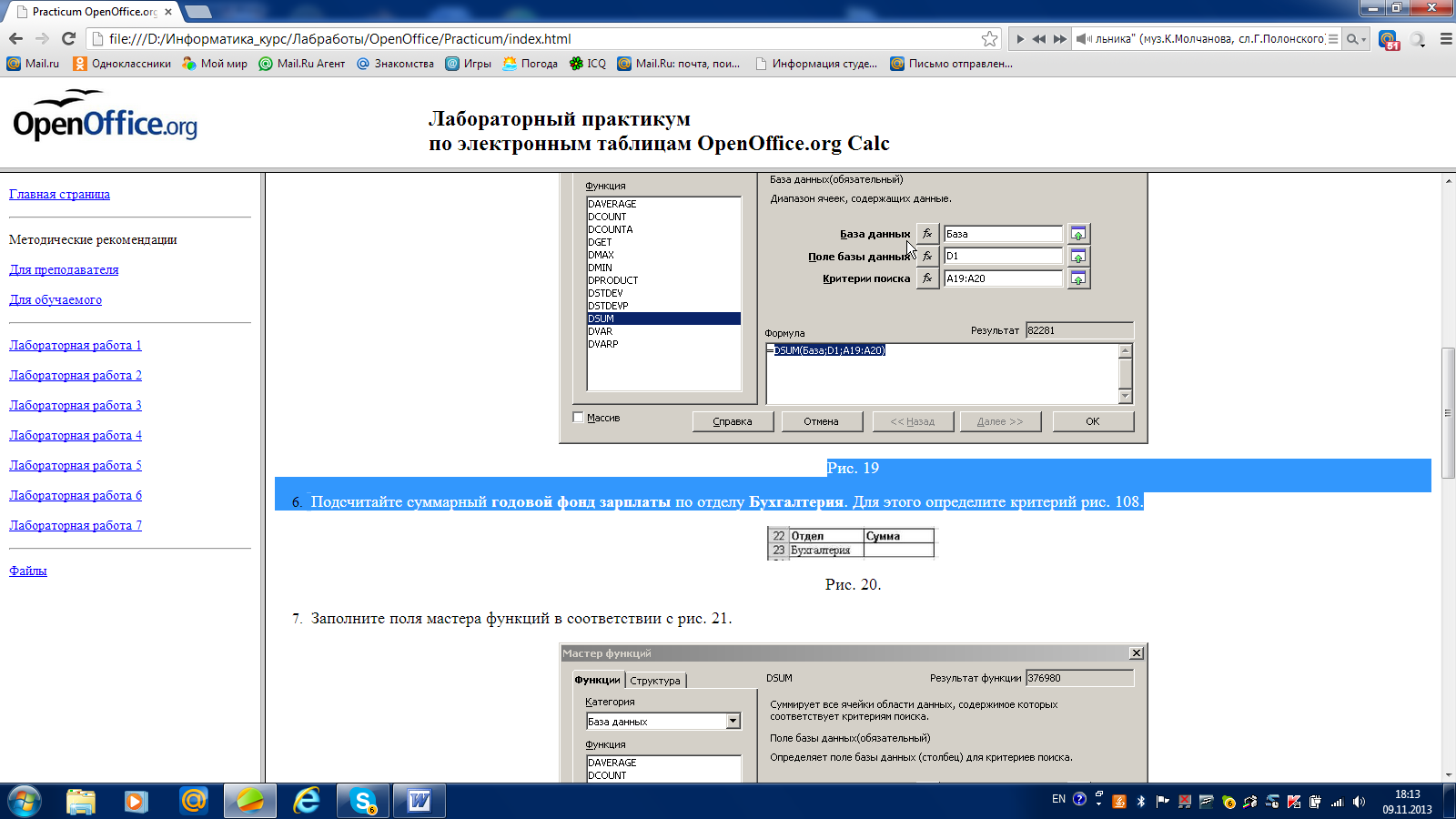Focus the address bar with the file URL
Image resolution: width=1456 pixels, height=819 pixels.
click(x=537, y=38)
